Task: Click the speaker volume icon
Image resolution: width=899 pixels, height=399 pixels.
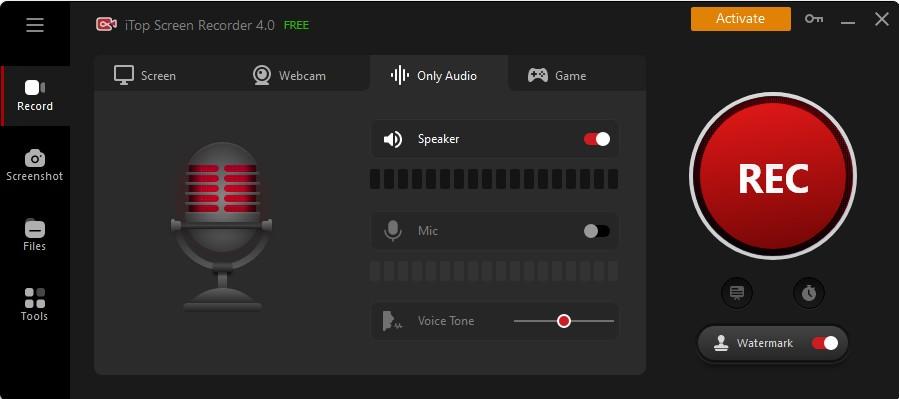Action: 393,139
